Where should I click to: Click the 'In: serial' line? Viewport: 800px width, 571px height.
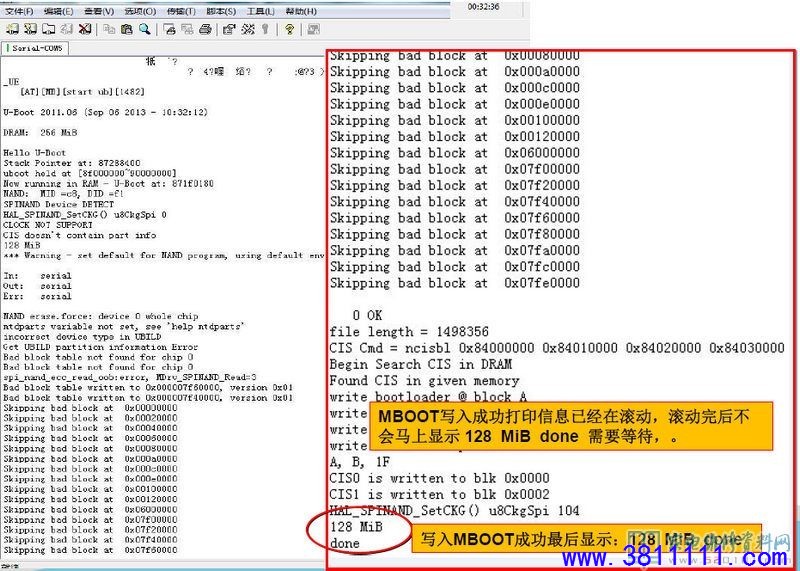click(x=38, y=276)
